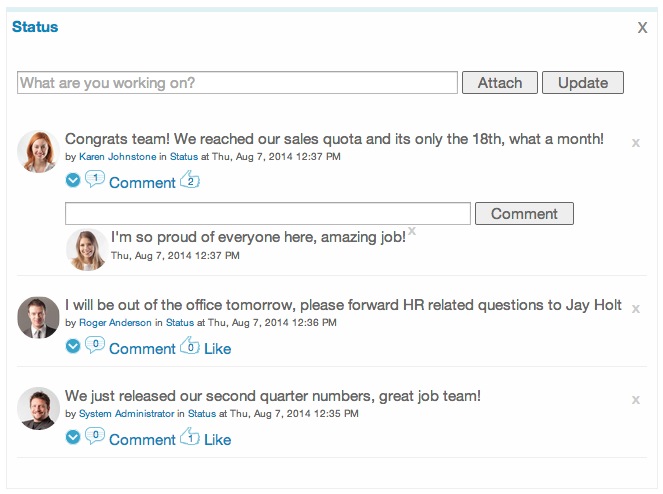Screen dimensions: 663x494
Task: Delete the 'I'm so proud of everyone' comment
Action: coord(412,231)
